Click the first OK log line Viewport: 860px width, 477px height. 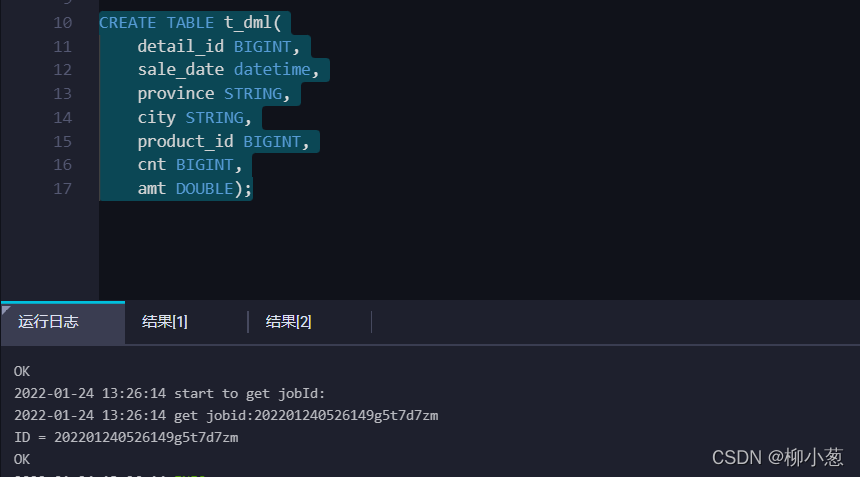(x=22, y=372)
